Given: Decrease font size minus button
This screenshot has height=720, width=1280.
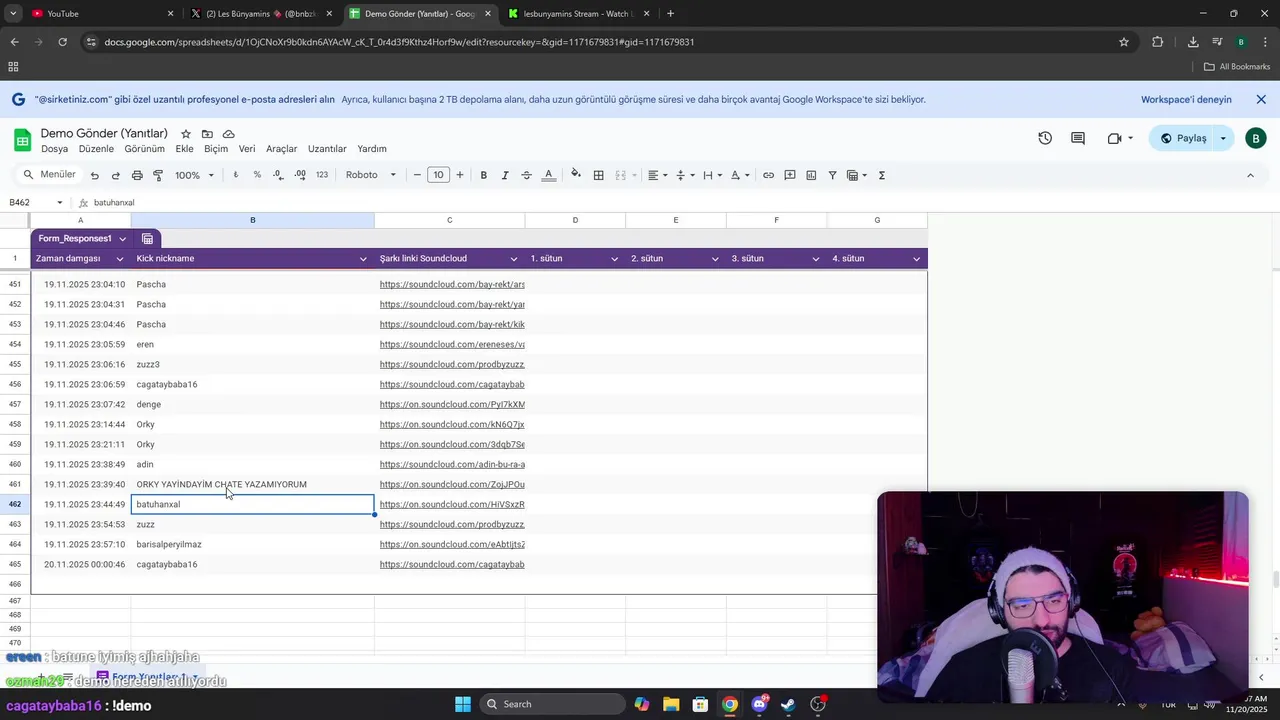Looking at the screenshot, I should click(x=417, y=175).
